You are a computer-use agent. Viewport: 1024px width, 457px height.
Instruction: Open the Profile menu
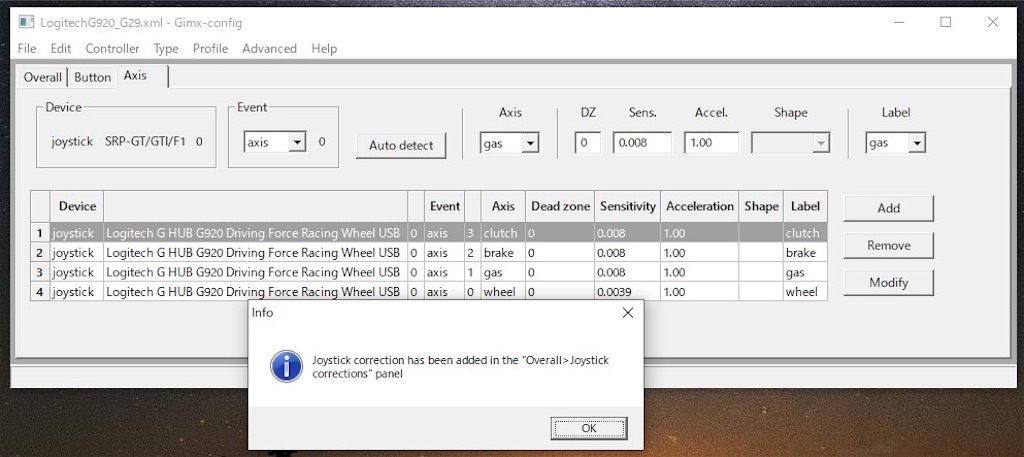pyautogui.click(x=210, y=48)
